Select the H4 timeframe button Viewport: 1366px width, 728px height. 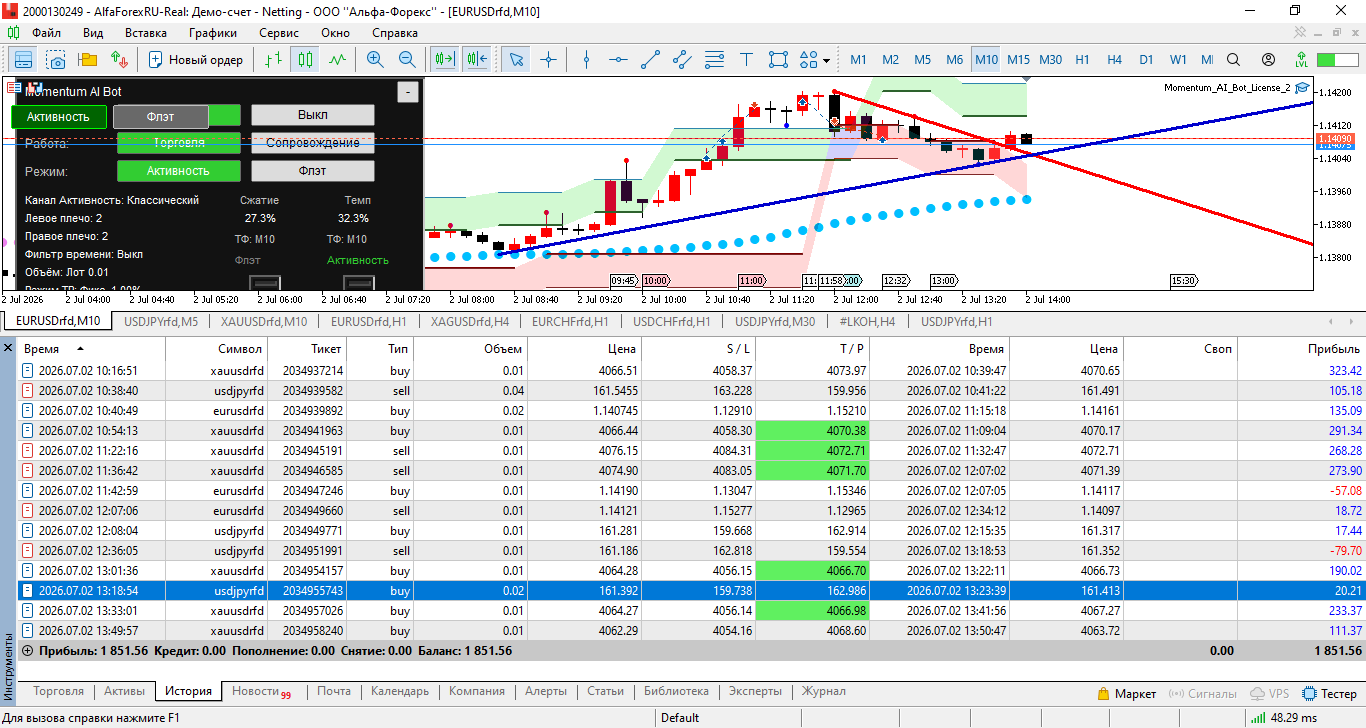click(1114, 60)
